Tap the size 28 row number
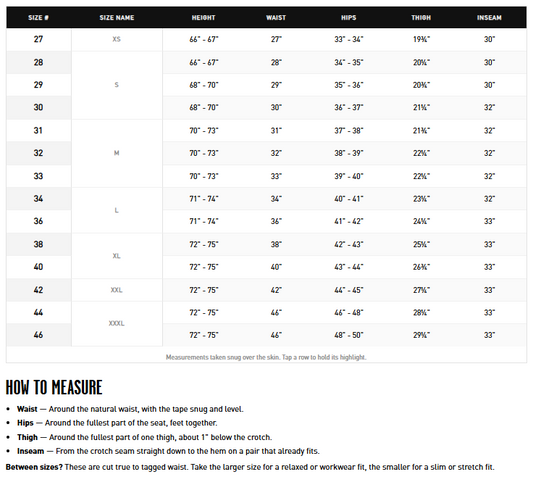 click(x=38, y=62)
